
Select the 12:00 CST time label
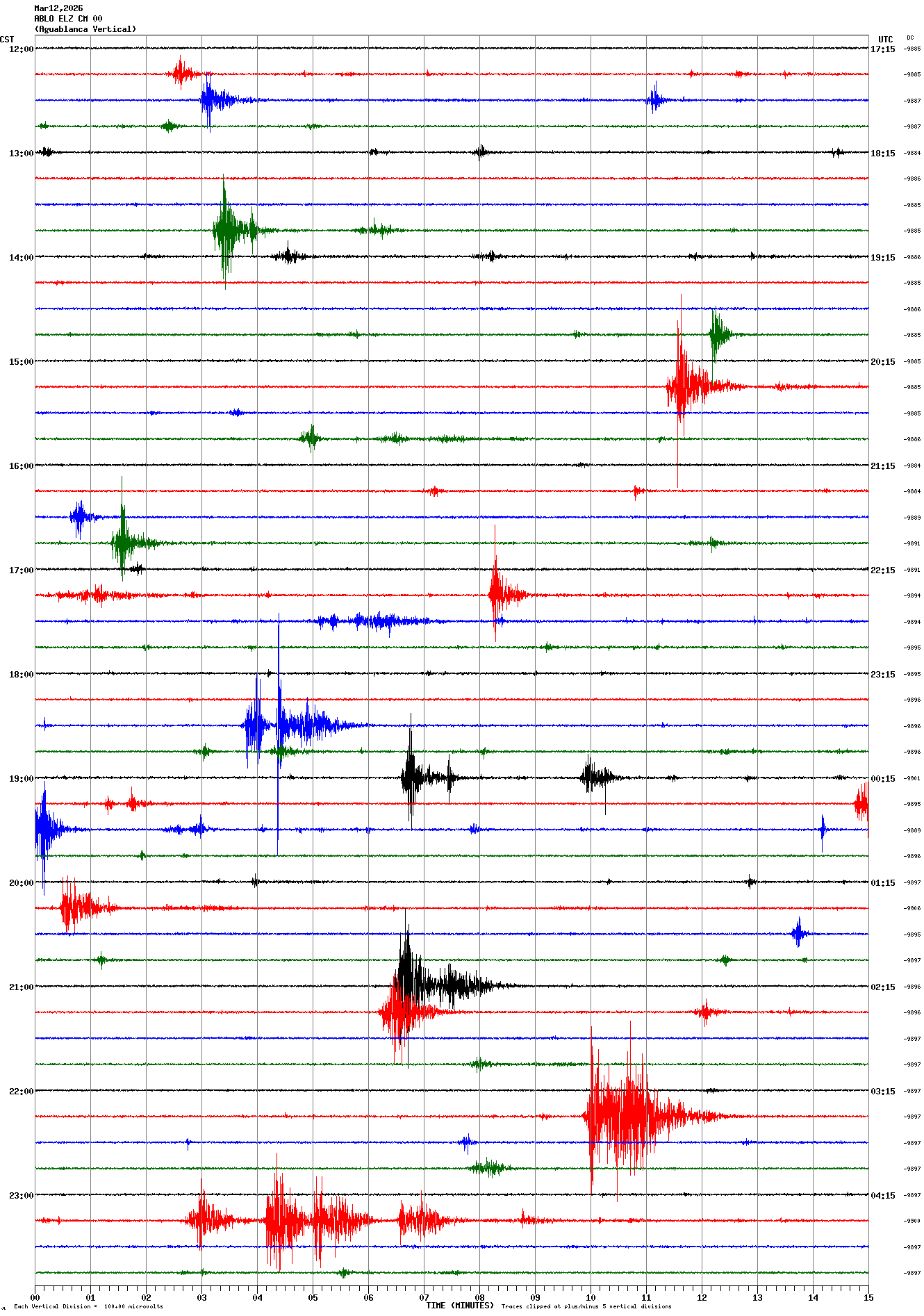21,49
